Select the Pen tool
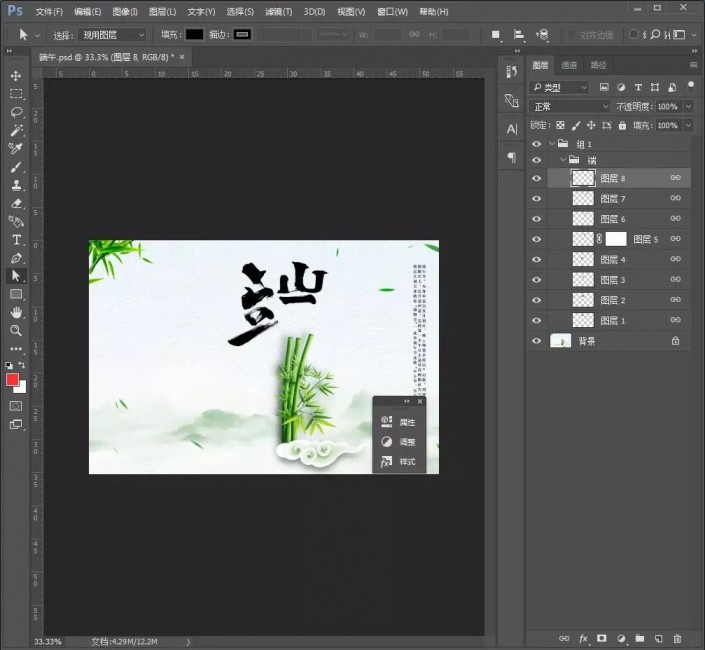This screenshot has height=650, width=705. (x=16, y=258)
